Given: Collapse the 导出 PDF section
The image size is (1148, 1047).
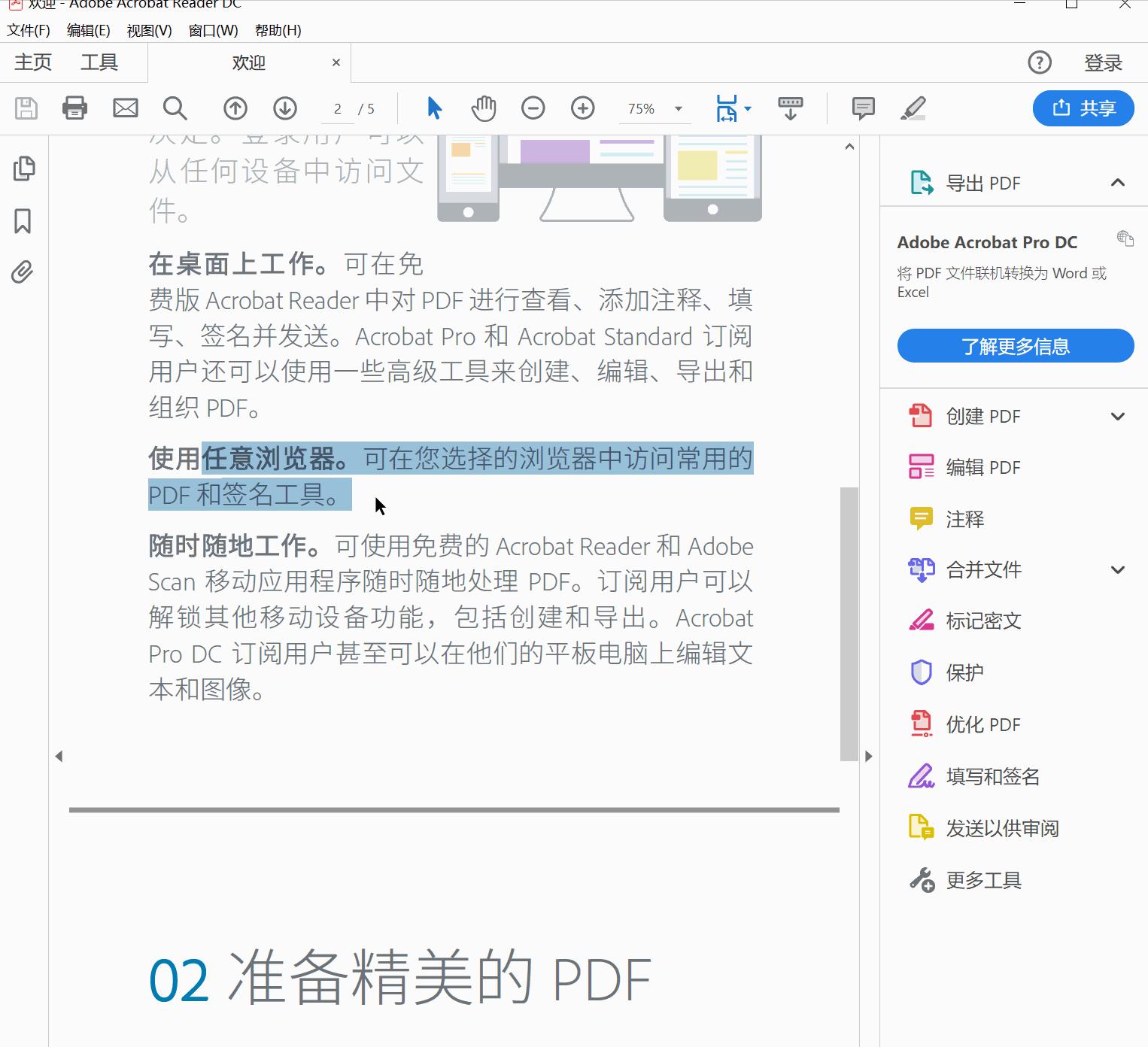Looking at the screenshot, I should click(1116, 183).
